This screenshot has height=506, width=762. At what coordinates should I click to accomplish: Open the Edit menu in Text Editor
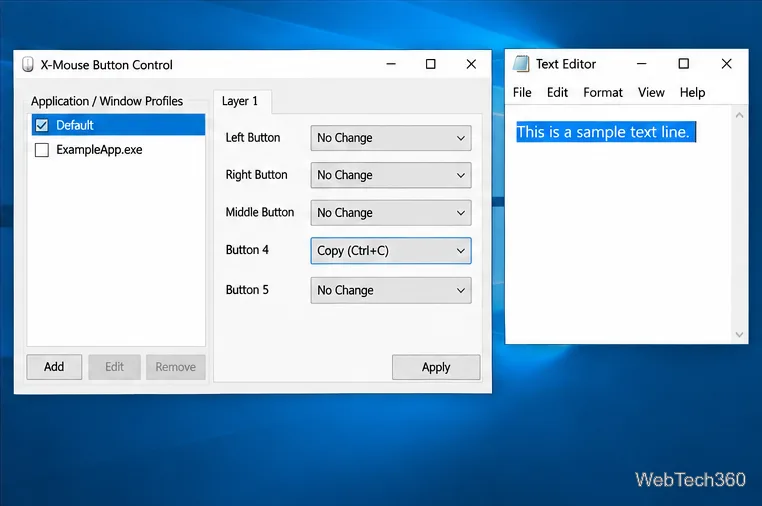click(557, 92)
